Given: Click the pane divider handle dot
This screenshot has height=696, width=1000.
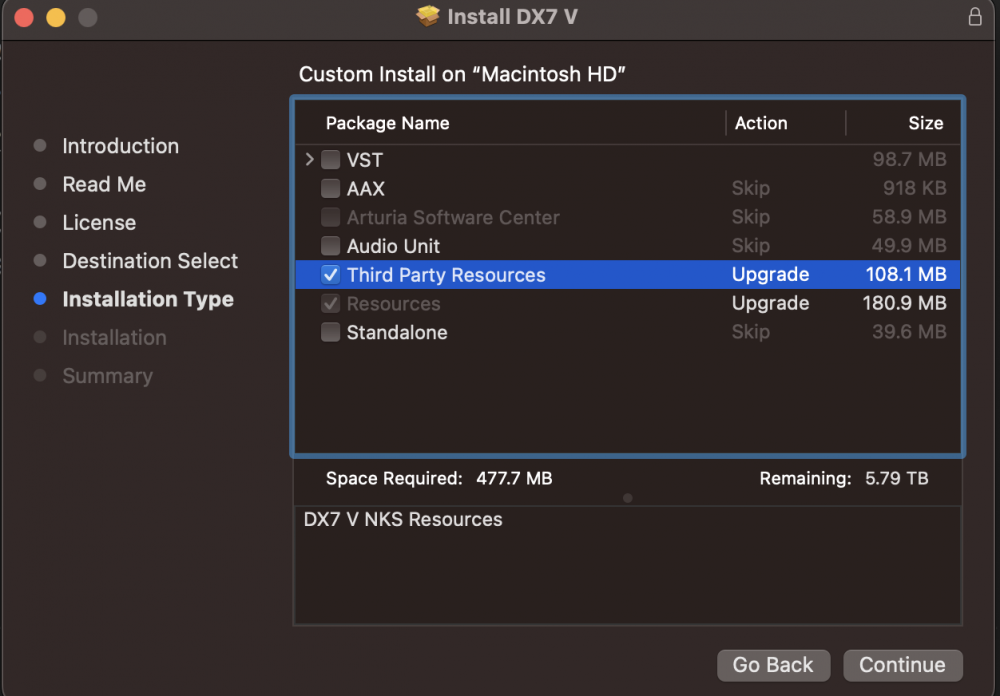Looking at the screenshot, I should coord(627,497).
